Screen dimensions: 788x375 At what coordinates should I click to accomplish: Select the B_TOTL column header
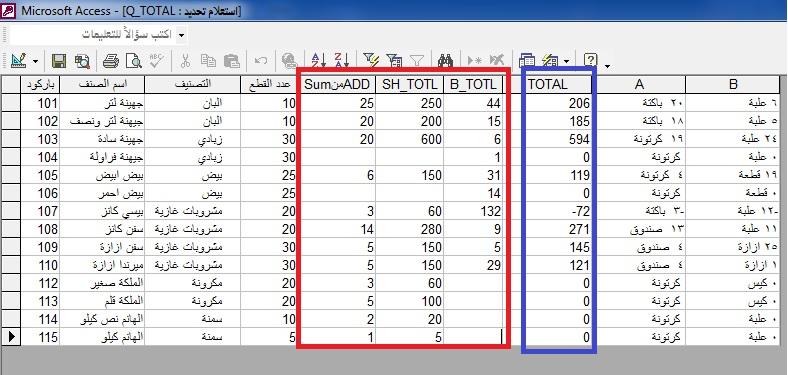pyautogui.click(x=473, y=84)
